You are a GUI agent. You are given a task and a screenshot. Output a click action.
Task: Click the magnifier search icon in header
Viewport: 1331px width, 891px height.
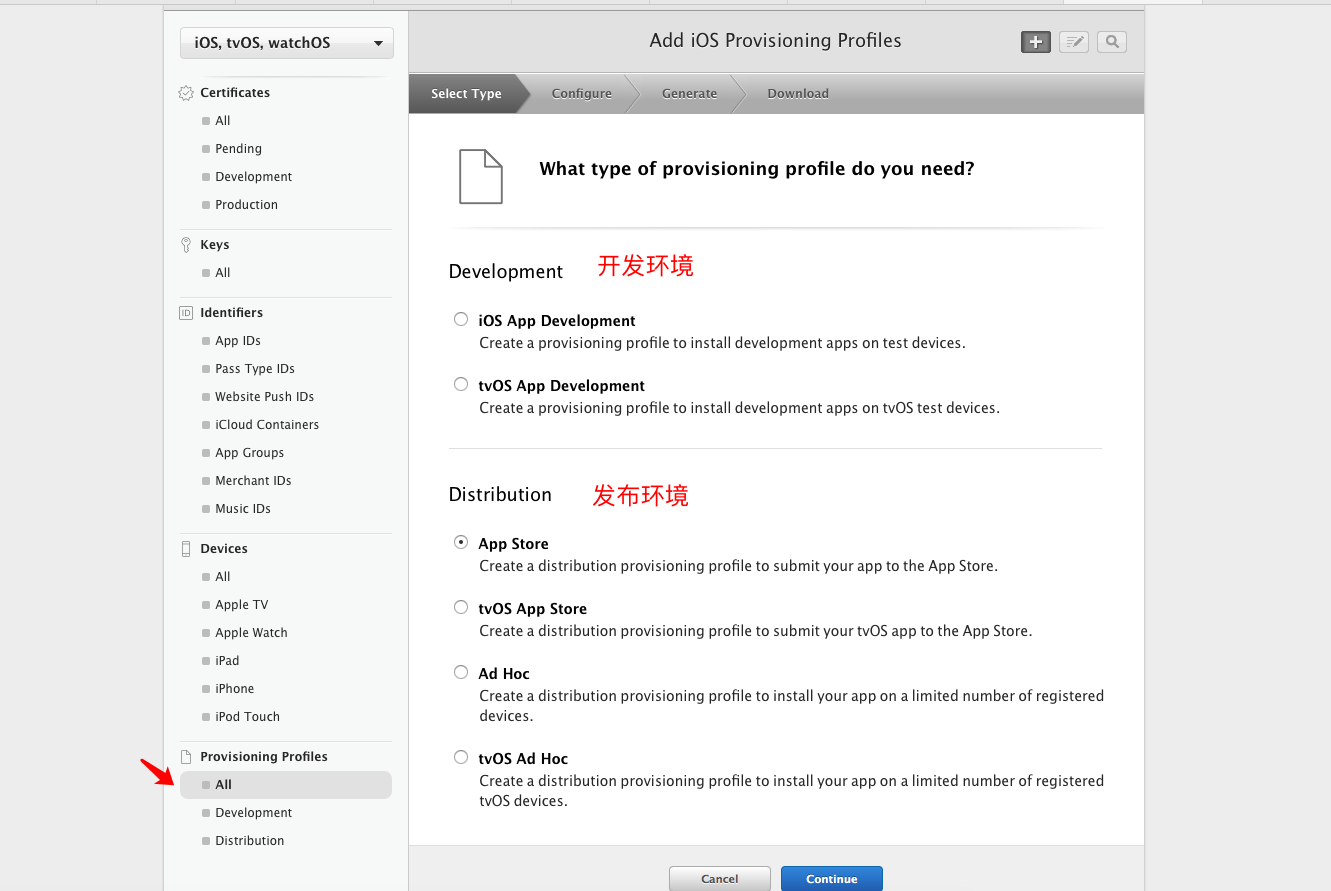[x=1112, y=42]
